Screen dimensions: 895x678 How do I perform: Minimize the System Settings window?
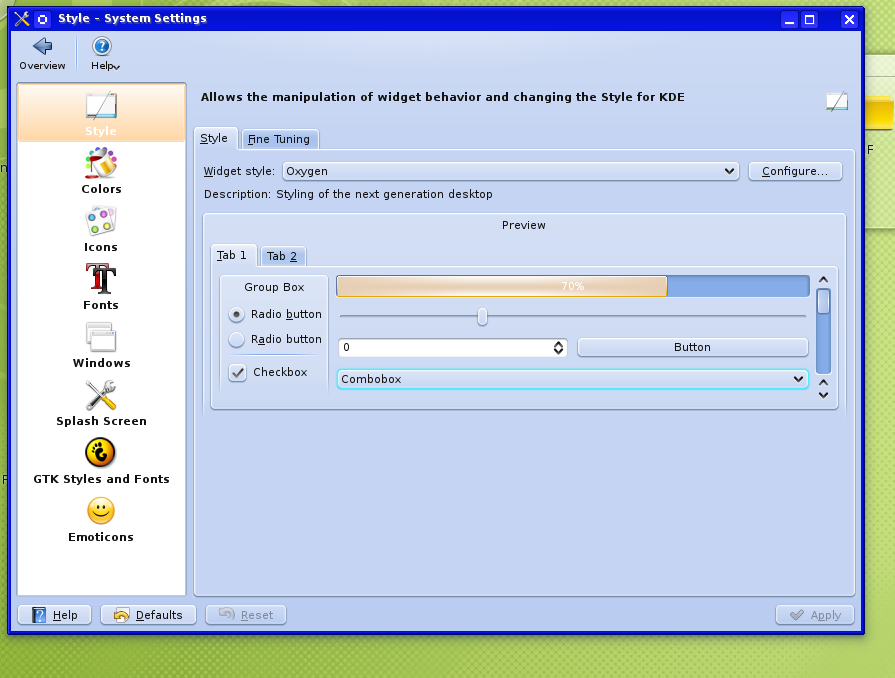789,20
